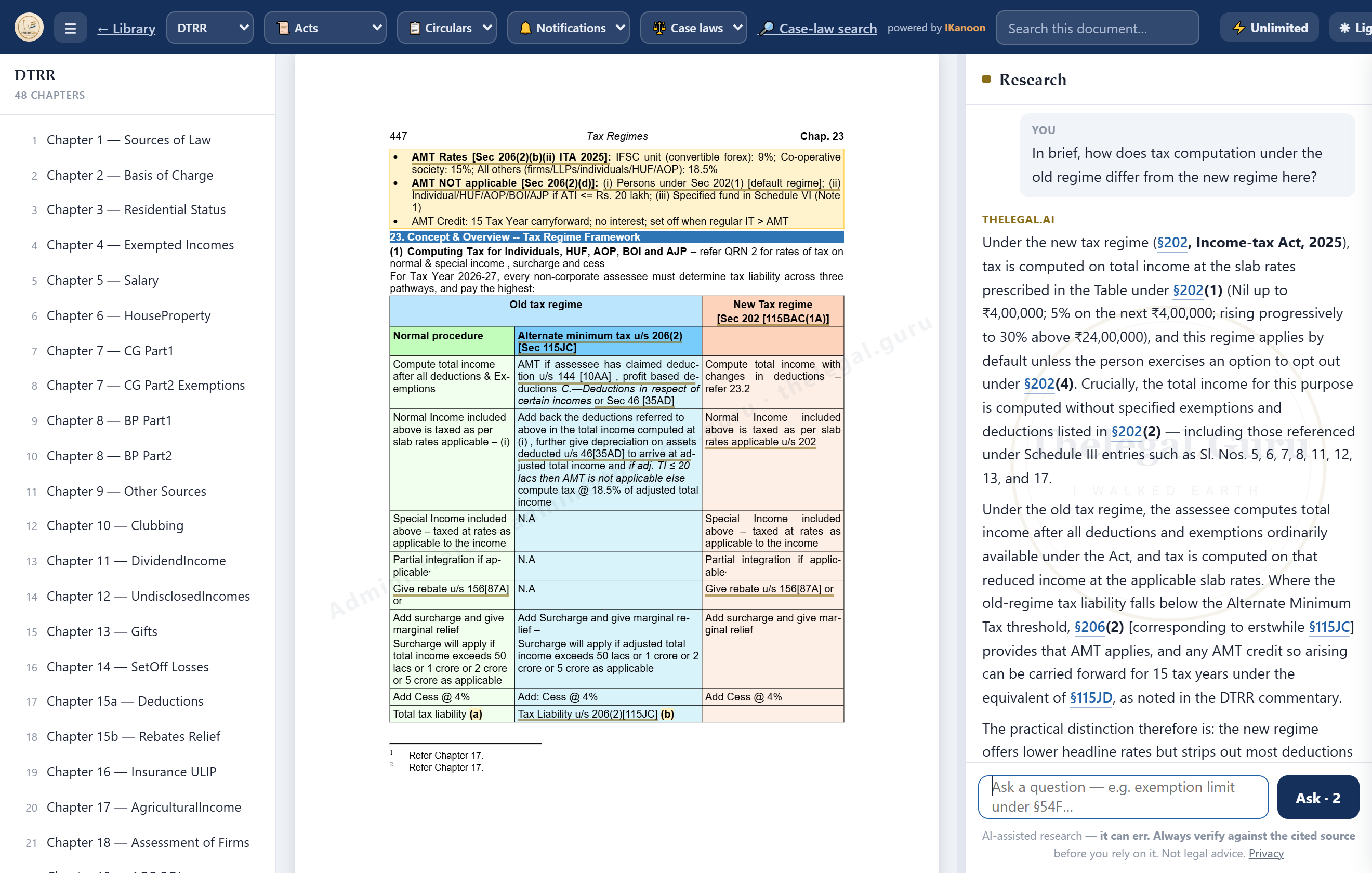The height and width of the screenshot is (873, 1372).
Task: Click the Unlimited plan button
Action: pos(1270,28)
